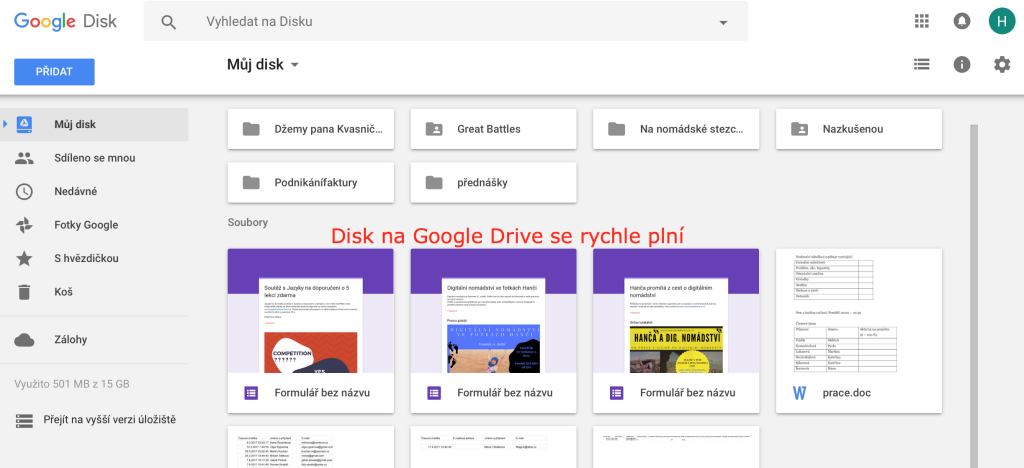Click the vertical scrollbar of file list
The width and height of the screenshot is (1024, 468).
coord(974,295)
